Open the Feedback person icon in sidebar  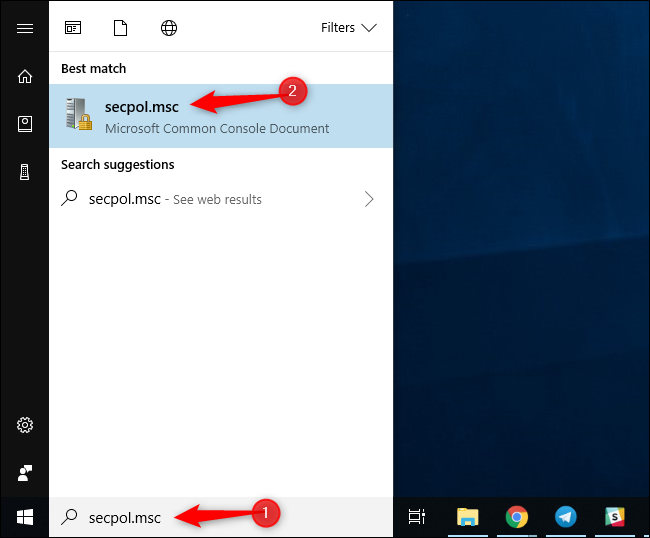coord(25,473)
